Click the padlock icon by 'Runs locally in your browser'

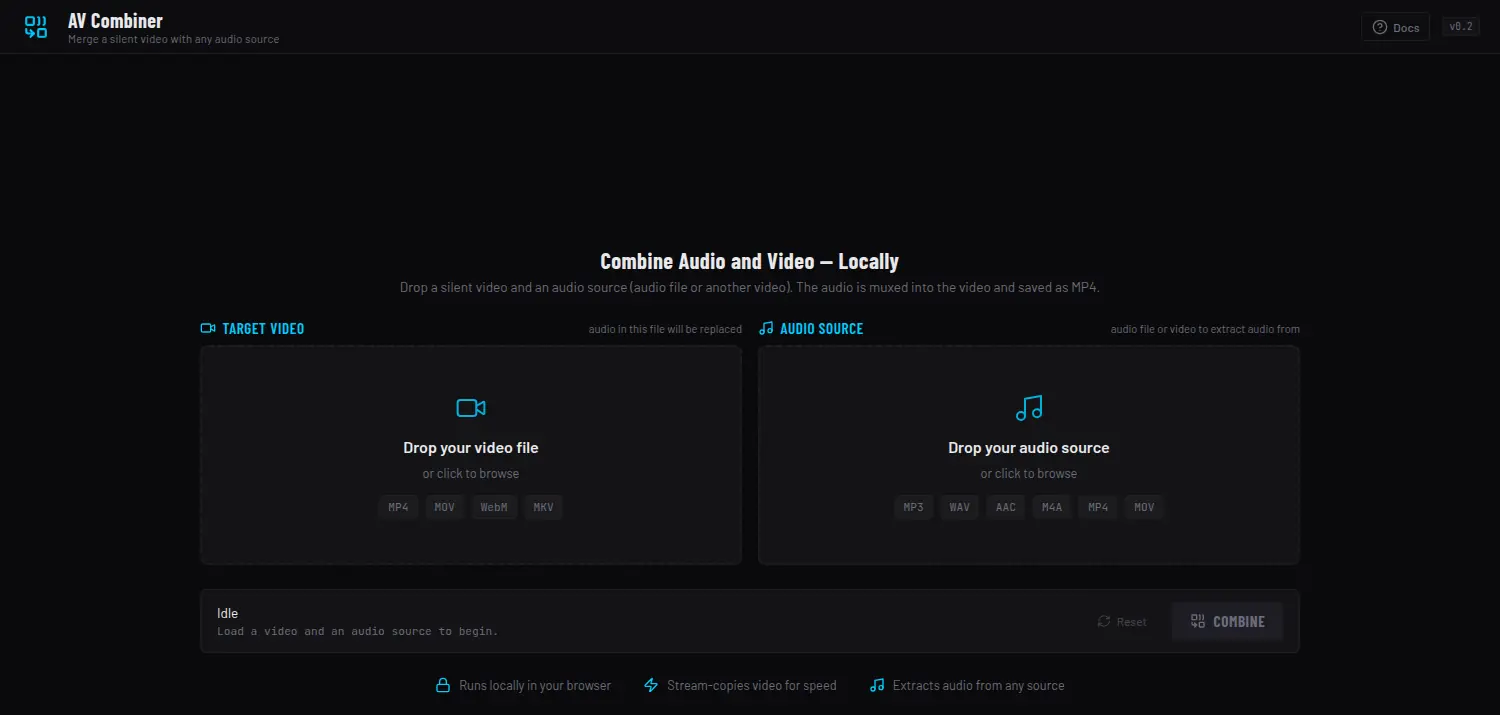tap(443, 685)
